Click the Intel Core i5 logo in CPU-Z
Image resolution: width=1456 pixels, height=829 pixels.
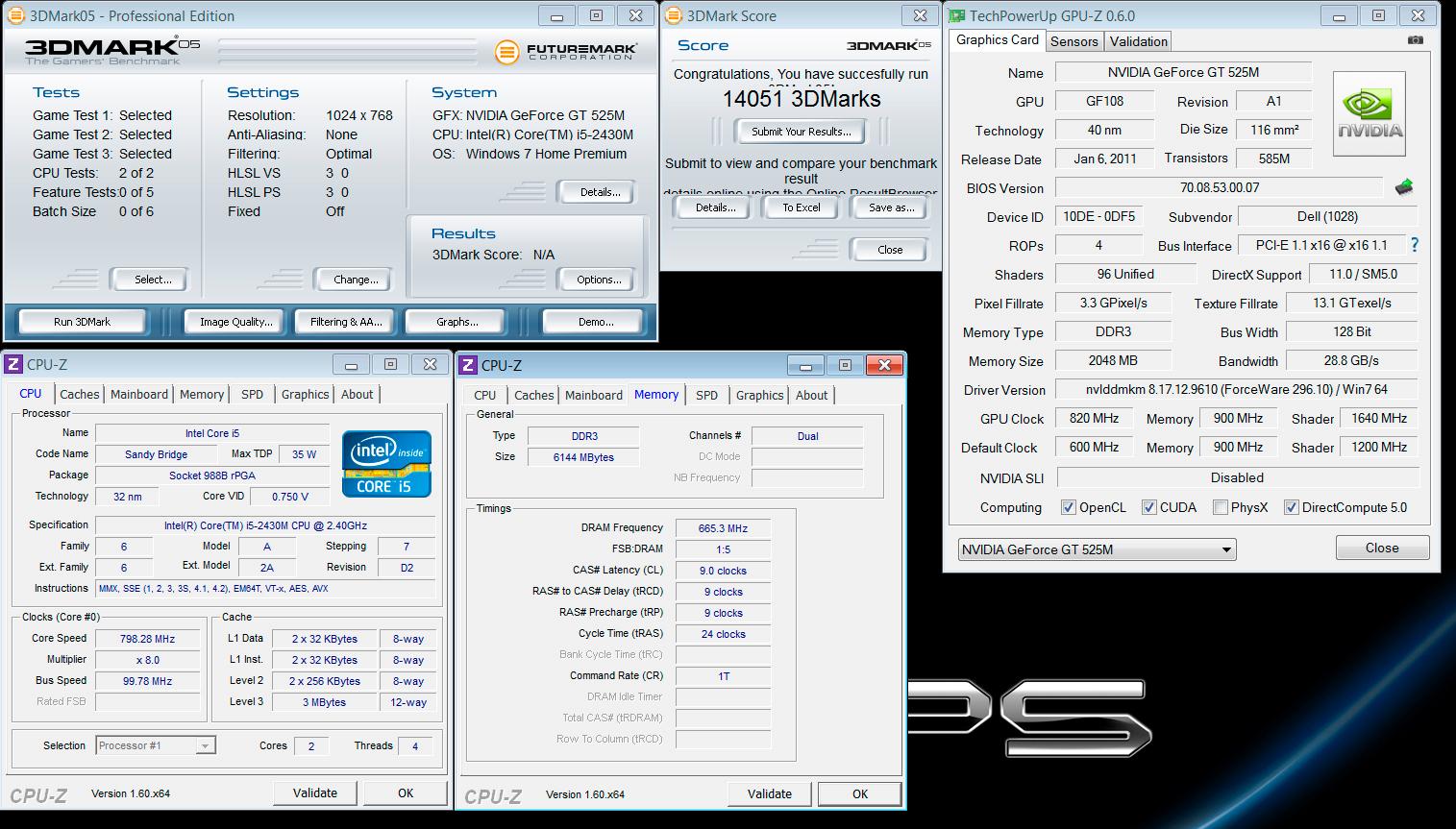pyautogui.click(x=386, y=464)
